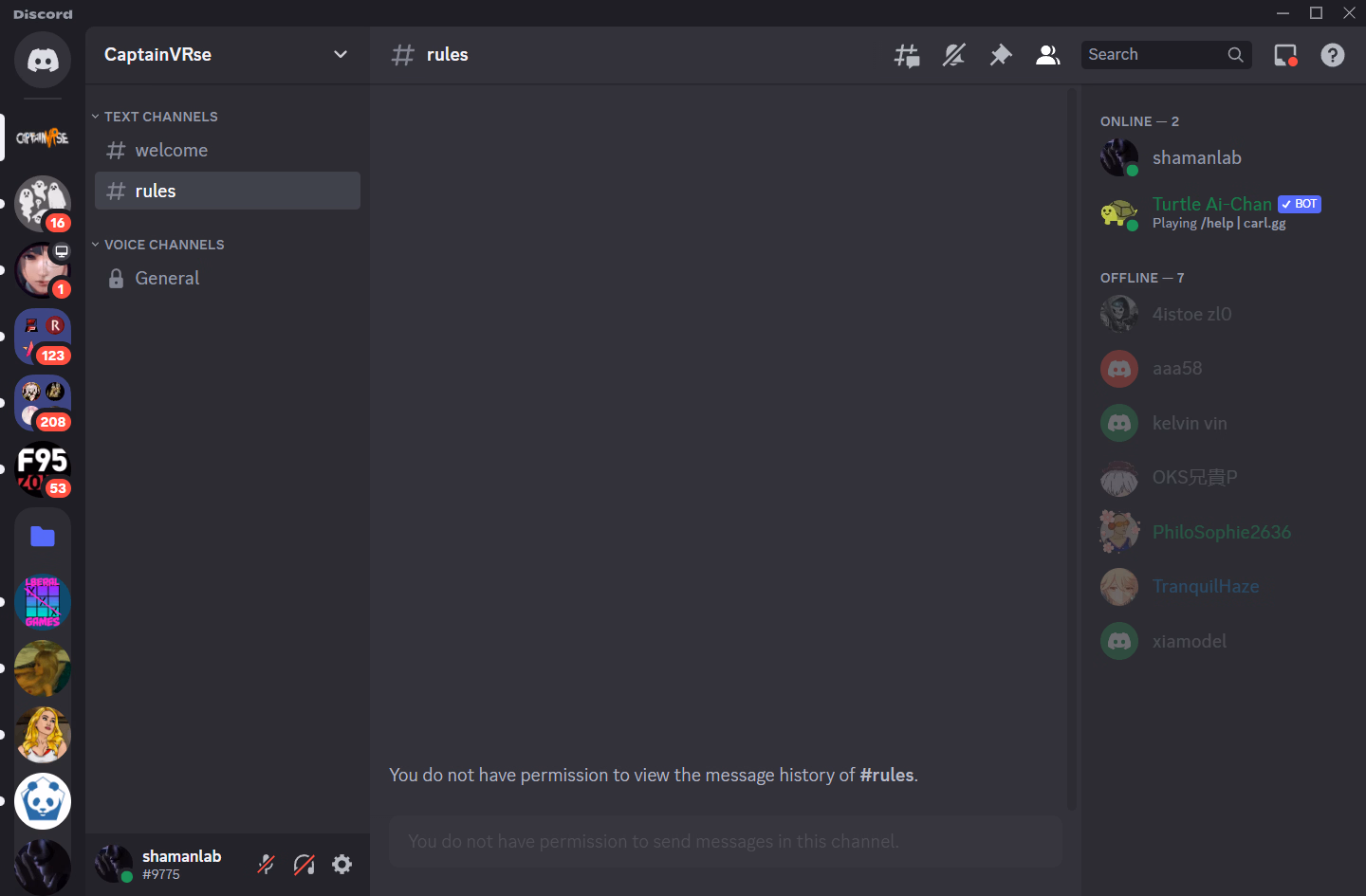Open the server folder showing 208 badge

pos(43,403)
